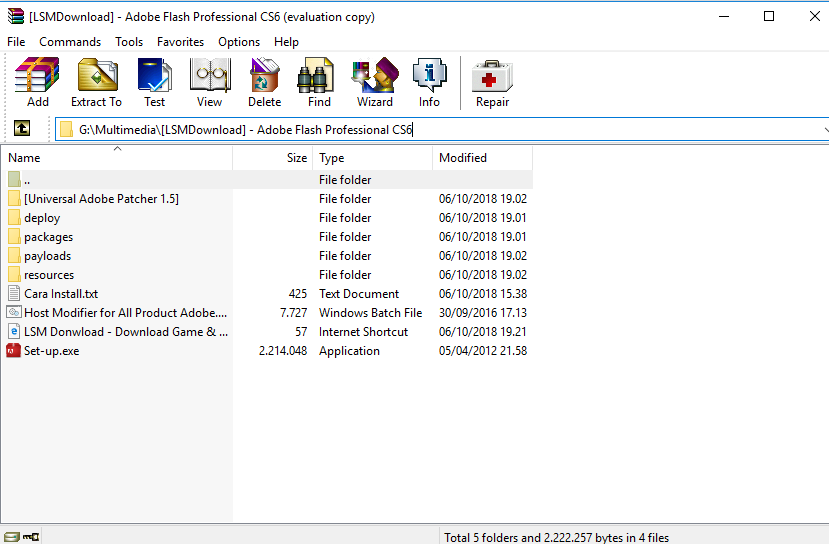Viewport: 829px width, 544px height.
Task: Click the 'Internet Shortcut' type cell
Action: click(x=364, y=331)
